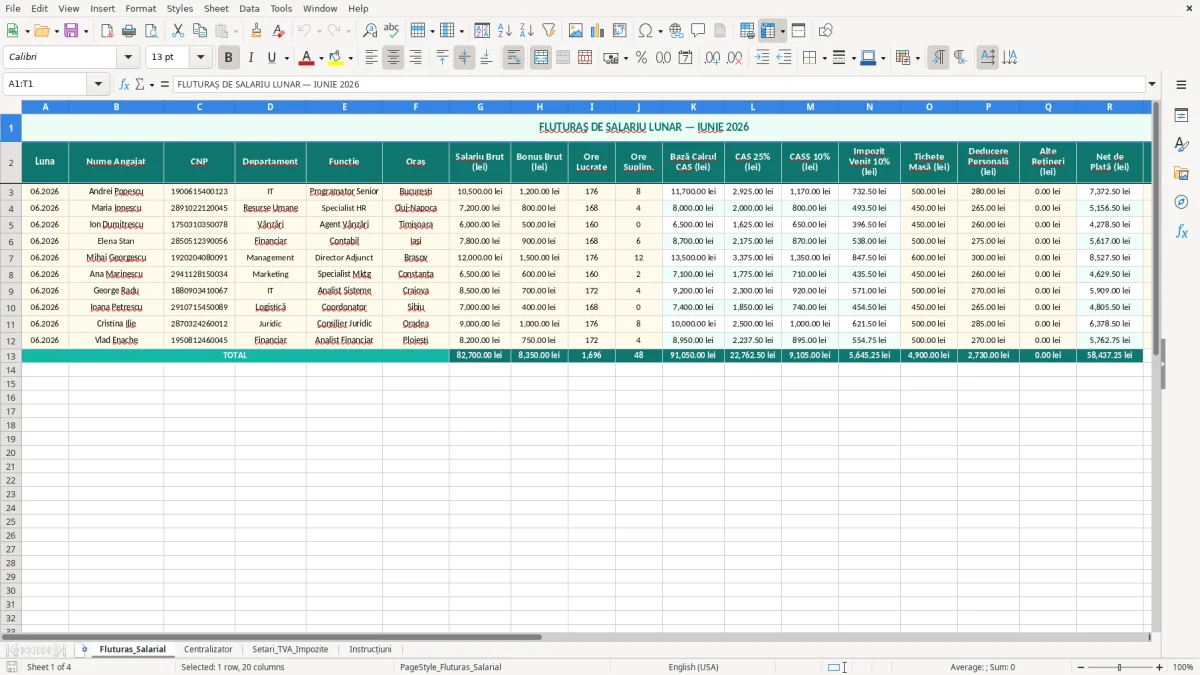Viewport: 1200px width, 675px height.
Task: Click the Split Window icon
Action: coord(798,31)
